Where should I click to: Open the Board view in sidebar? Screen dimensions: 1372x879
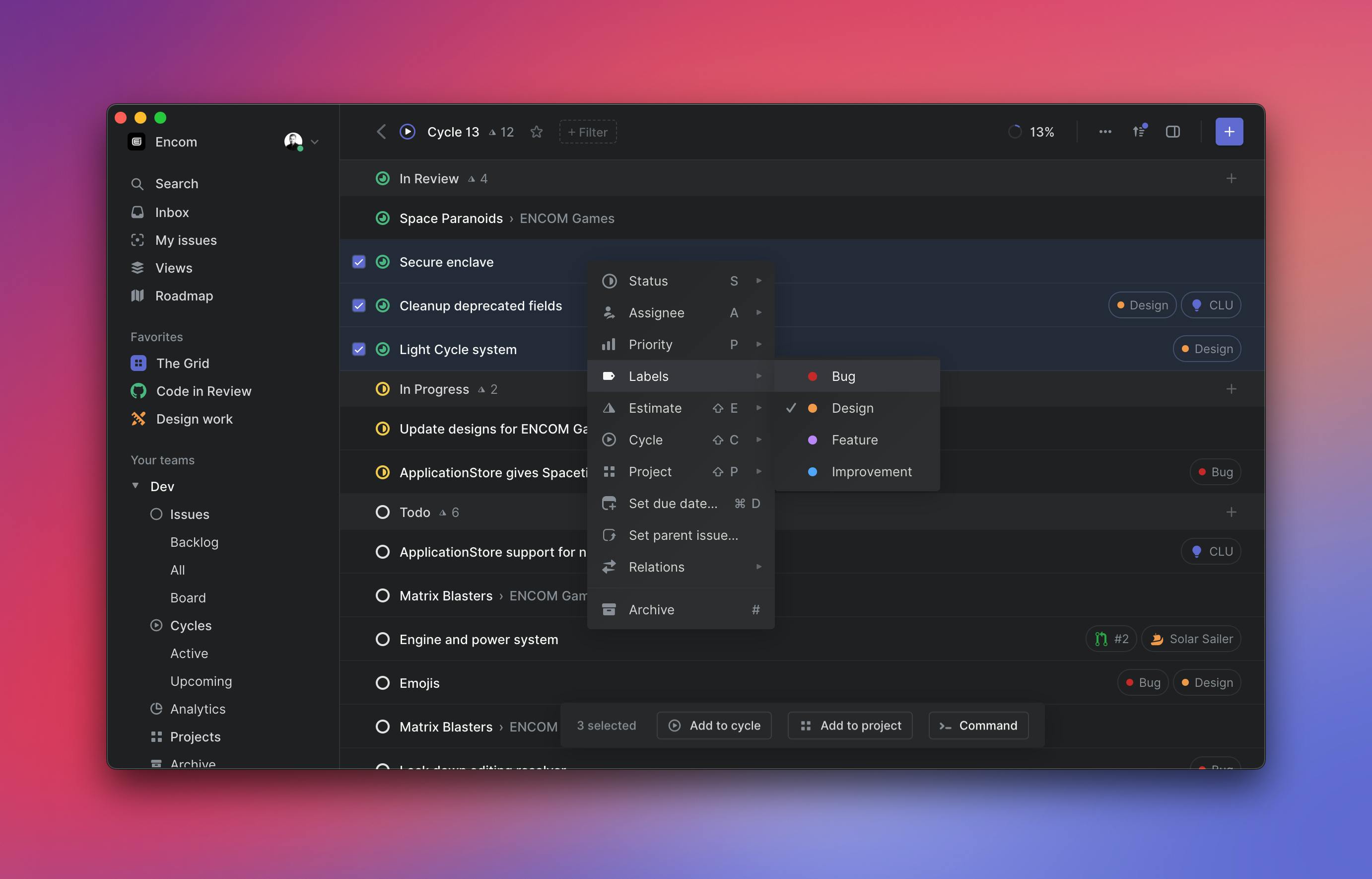tap(188, 597)
